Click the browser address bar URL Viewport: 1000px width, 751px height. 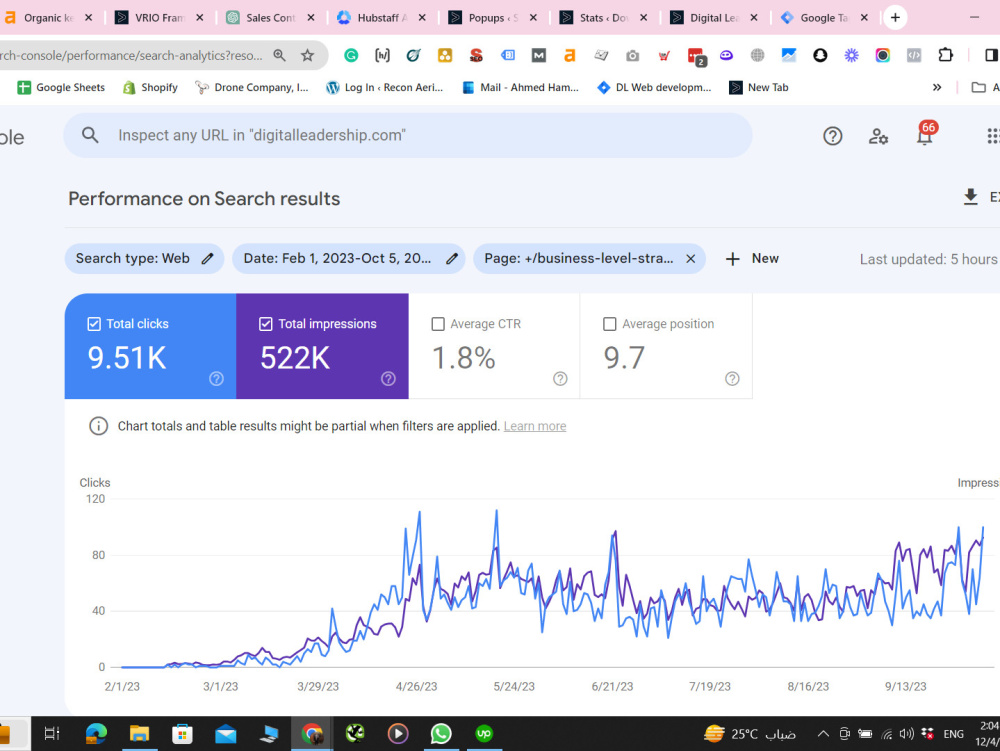point(131,55)
